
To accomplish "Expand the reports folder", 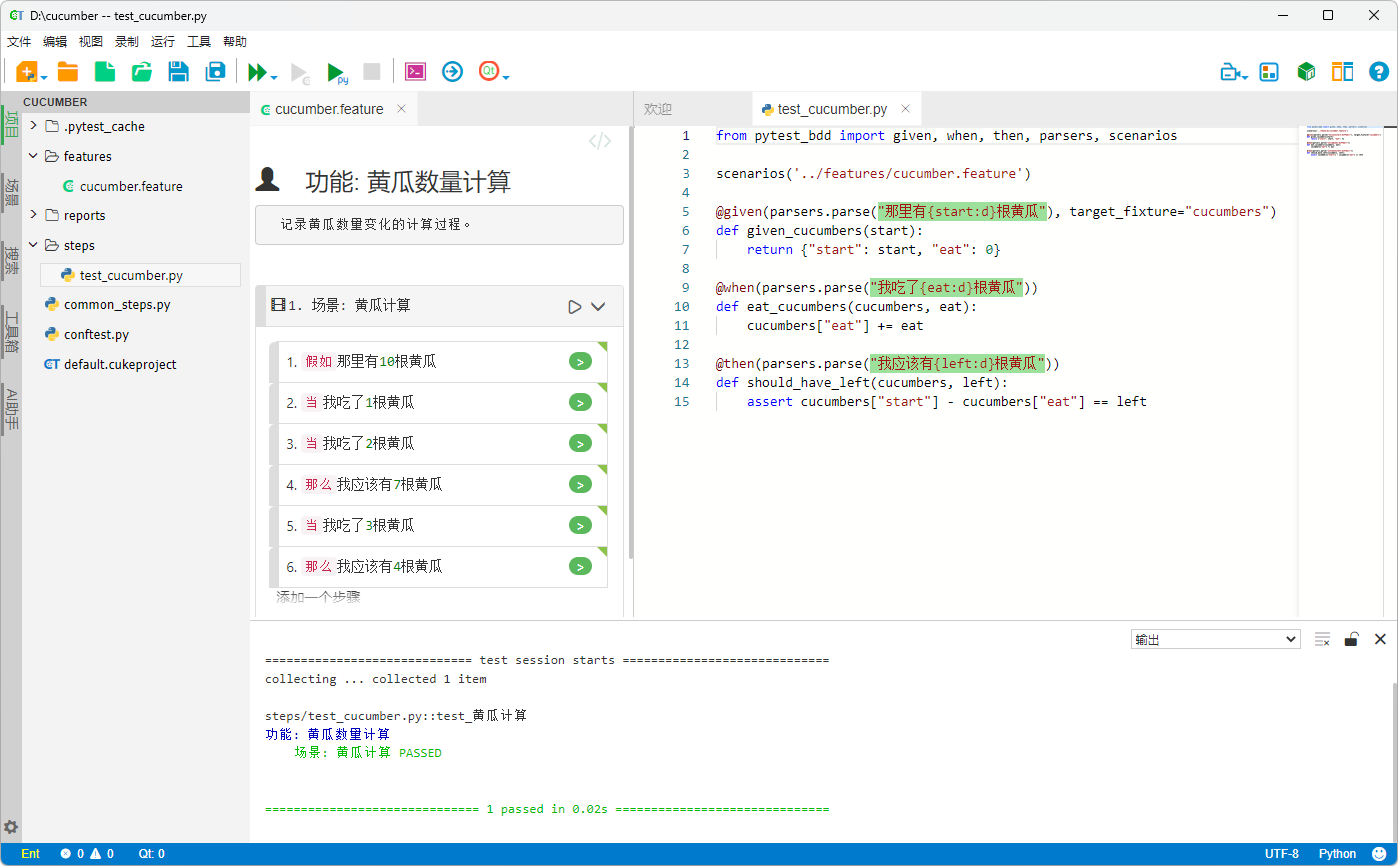I will 33,215.
